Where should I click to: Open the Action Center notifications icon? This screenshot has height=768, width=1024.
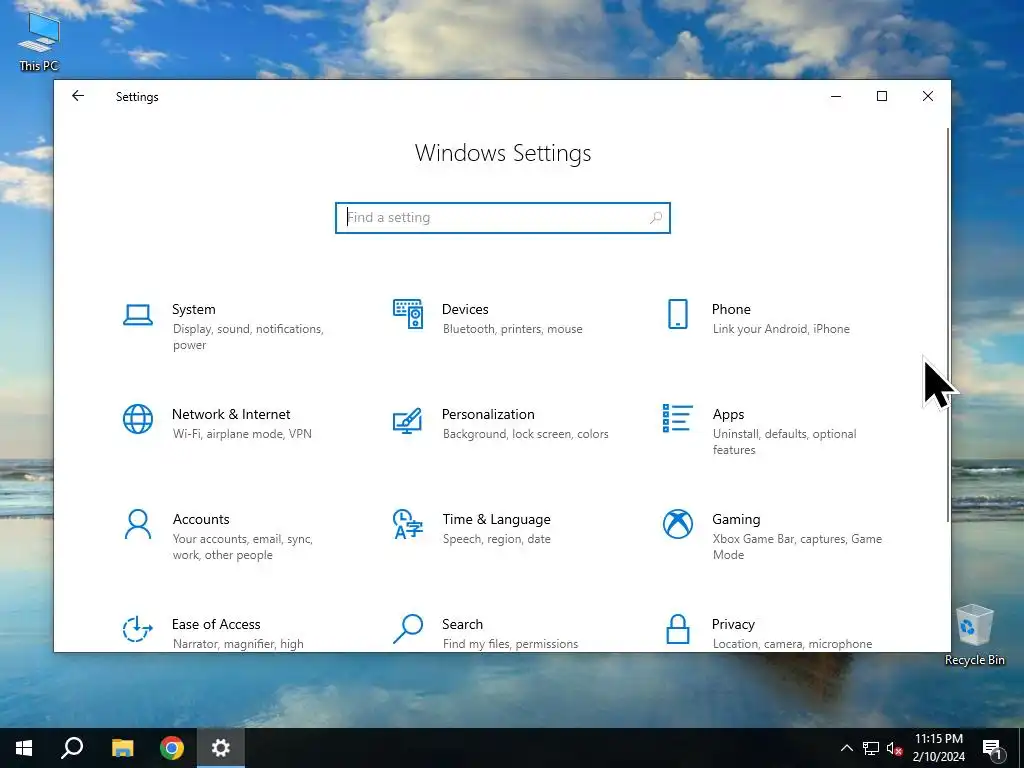992,750
